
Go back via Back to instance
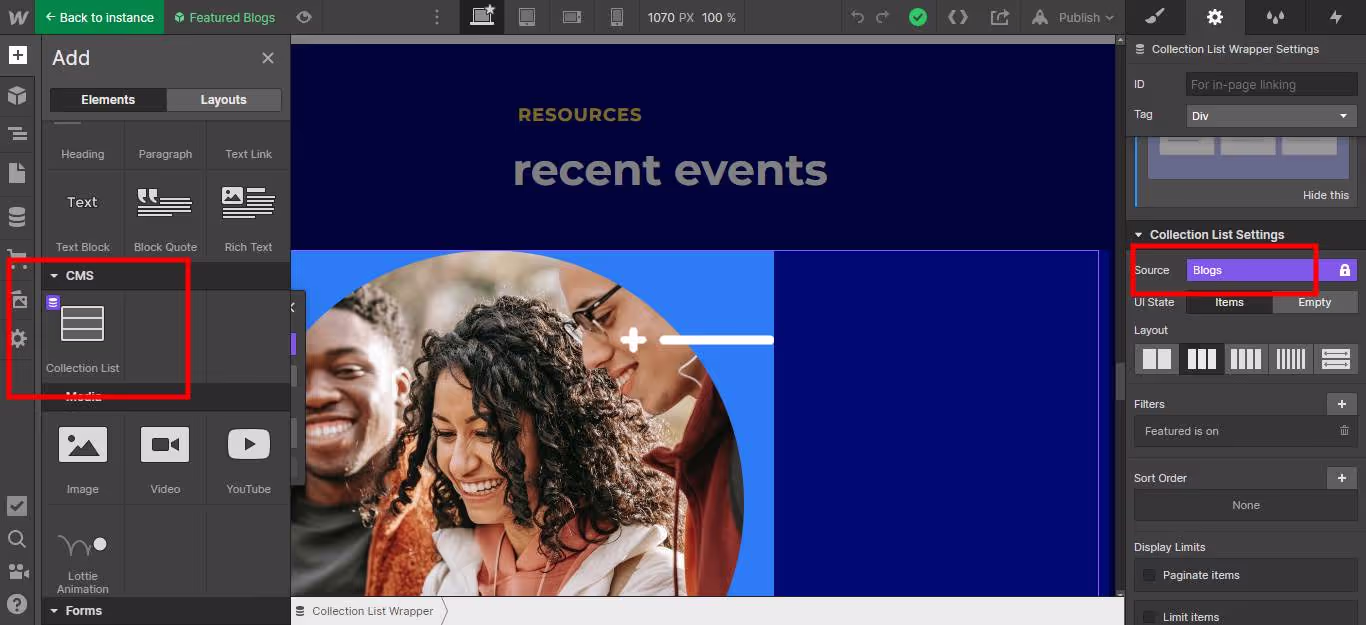point(99,17)
